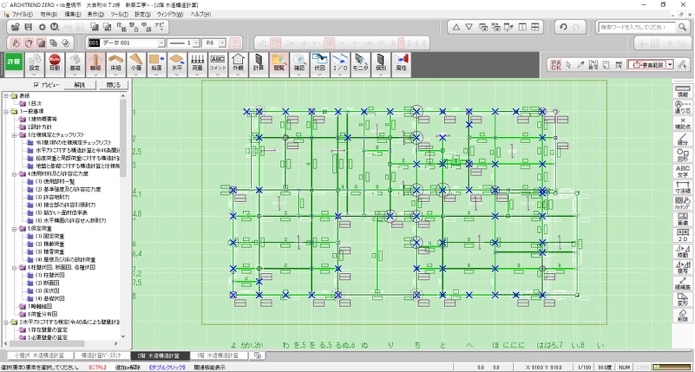Screen dimensions: 695x372
Task: Open the ヘルプ menu
Action: pyautogui.click(x=200, y=14)
